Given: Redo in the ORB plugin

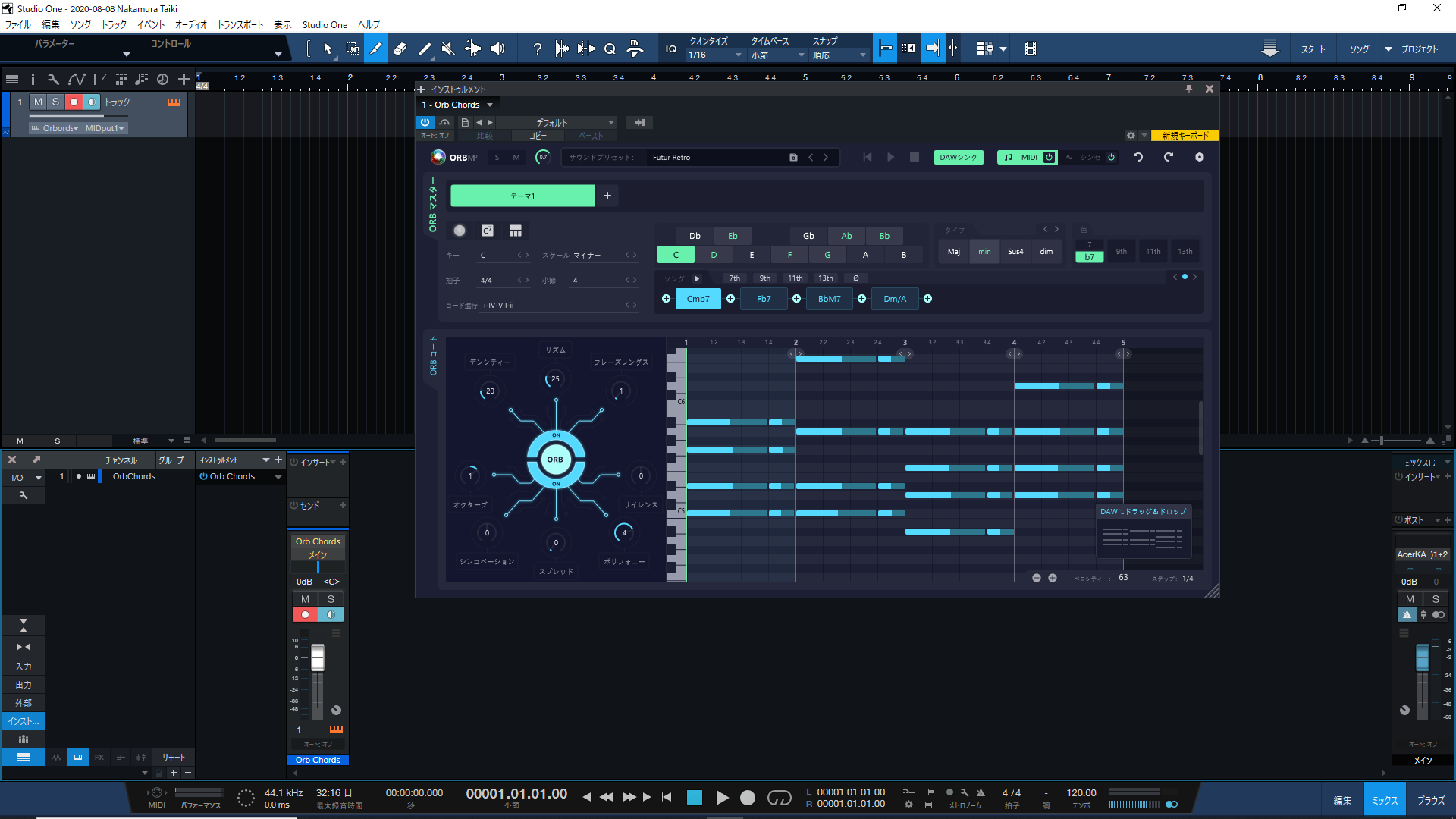Looking at the screenshot, I should pyautogui.click(x=1169, y=157).
